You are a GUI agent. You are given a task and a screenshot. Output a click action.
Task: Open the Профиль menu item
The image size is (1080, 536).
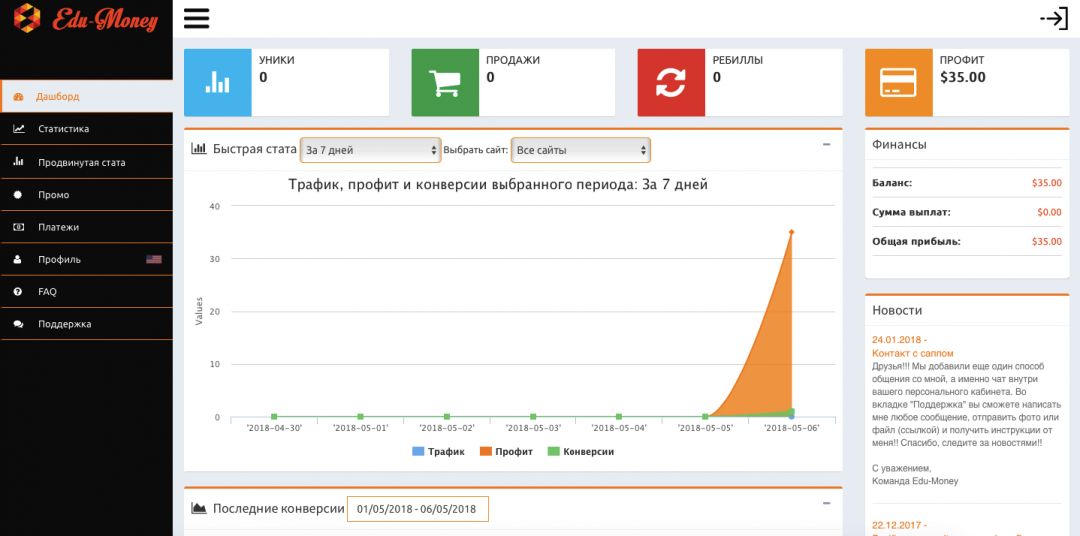coord(86,260)
